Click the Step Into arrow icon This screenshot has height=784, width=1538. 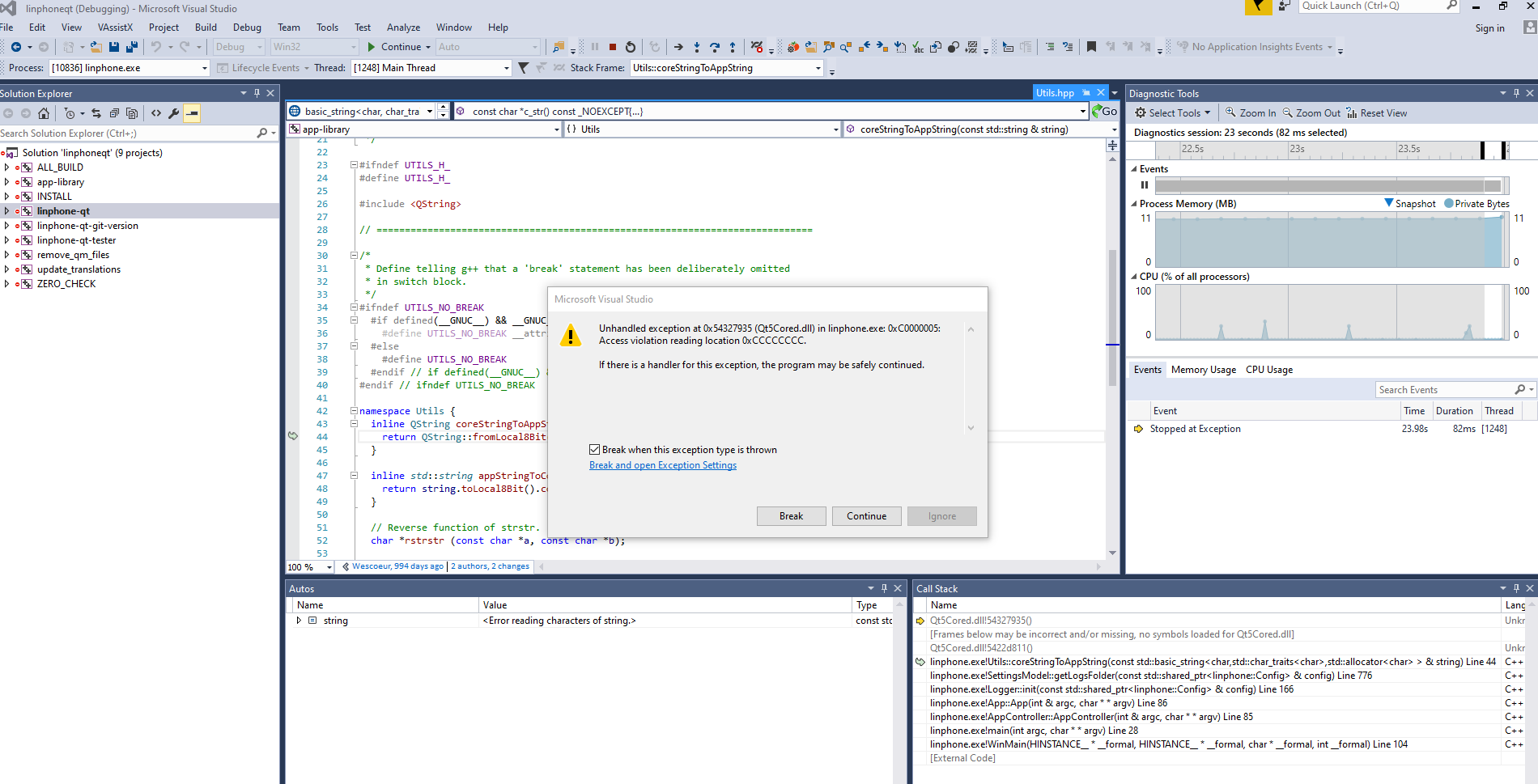[x=697, y=47]
